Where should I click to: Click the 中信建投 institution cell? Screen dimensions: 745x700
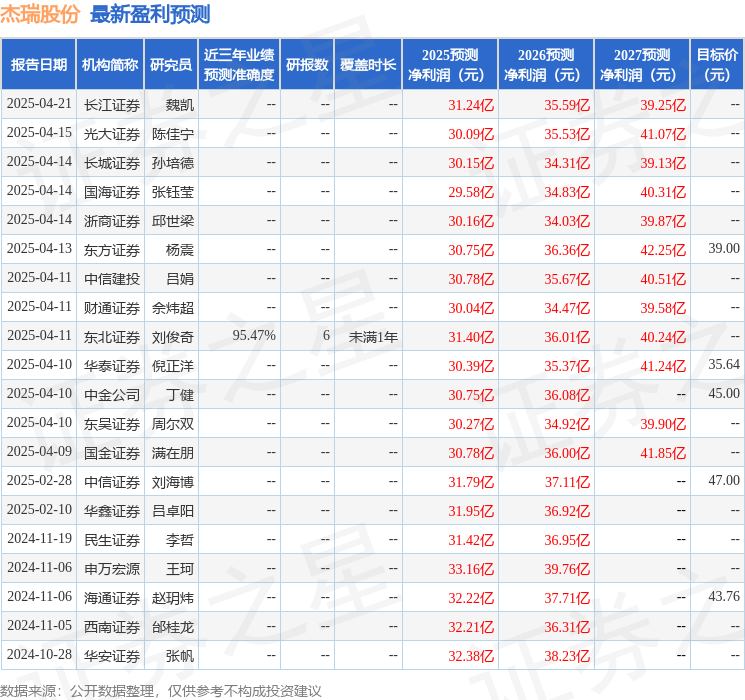click(112, 279)
